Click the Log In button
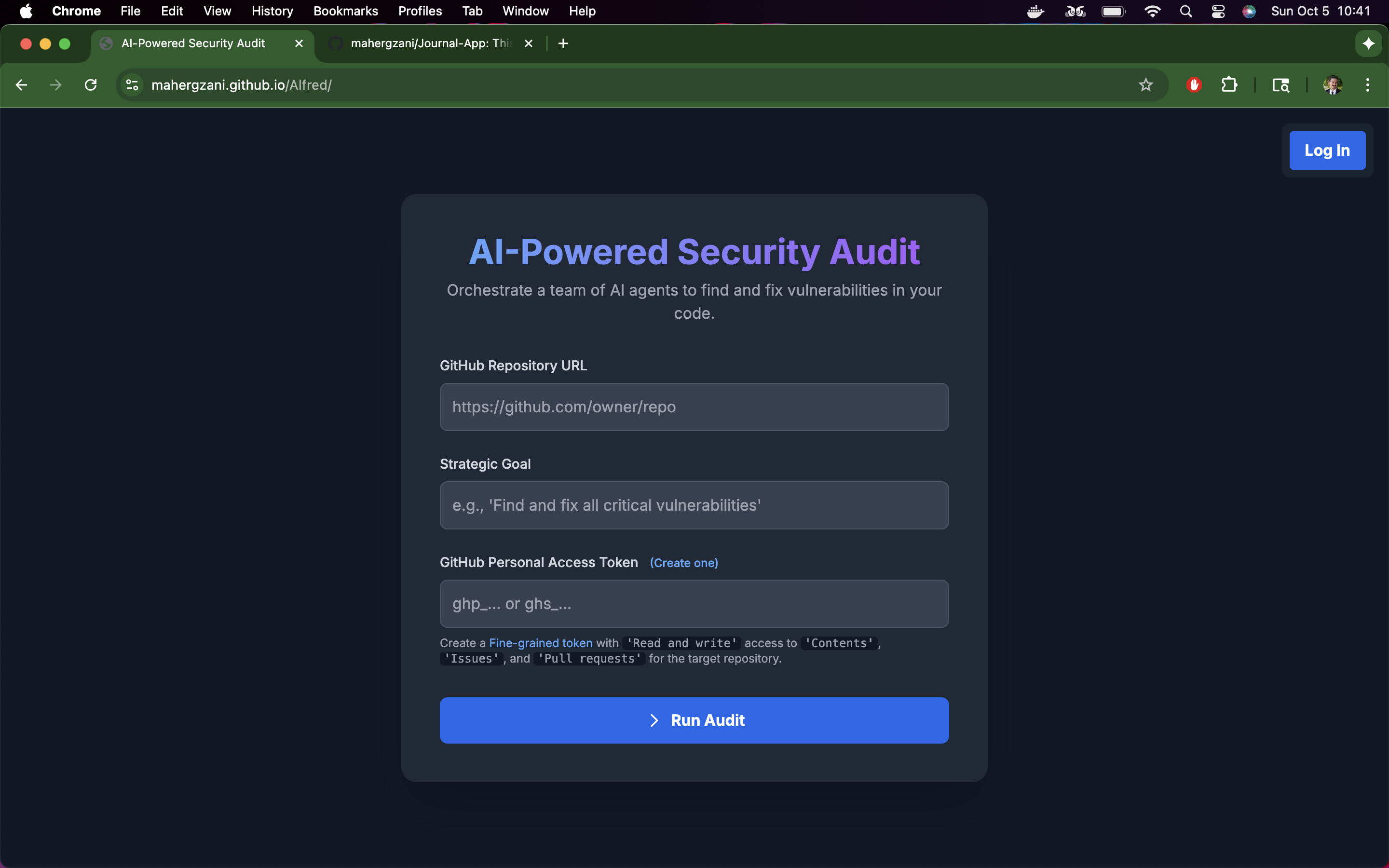Viewport: 1389px width, 868px height. coord(1327,150)
